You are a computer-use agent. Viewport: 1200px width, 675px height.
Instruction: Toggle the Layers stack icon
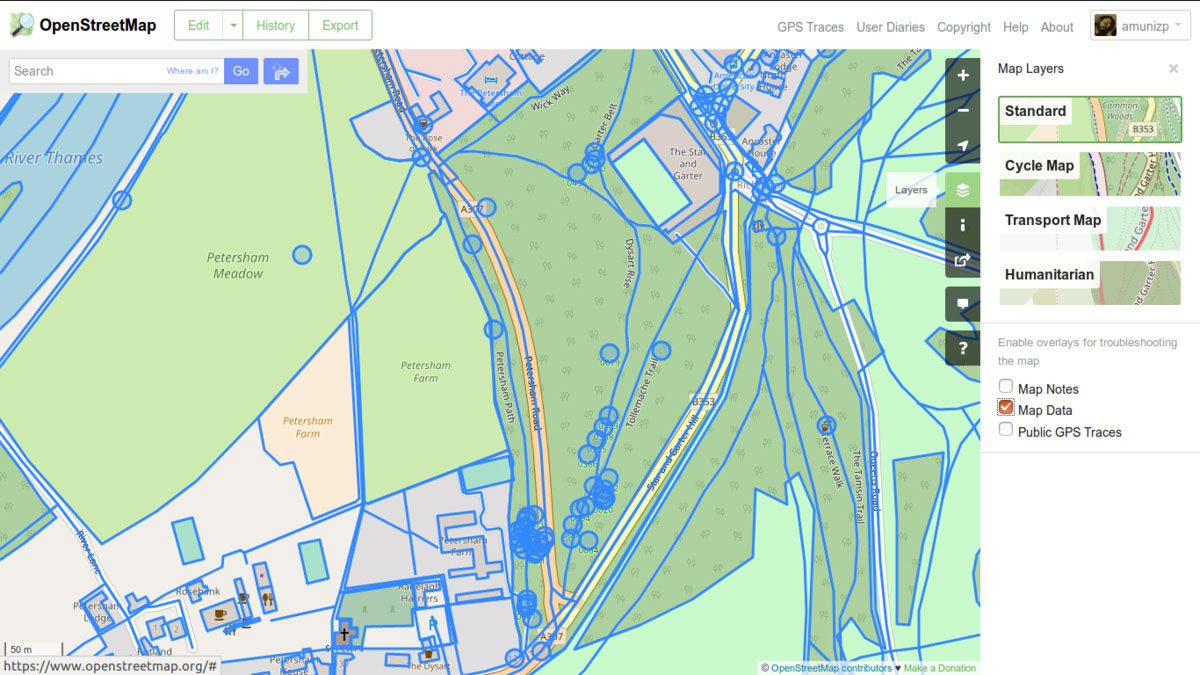963,190
